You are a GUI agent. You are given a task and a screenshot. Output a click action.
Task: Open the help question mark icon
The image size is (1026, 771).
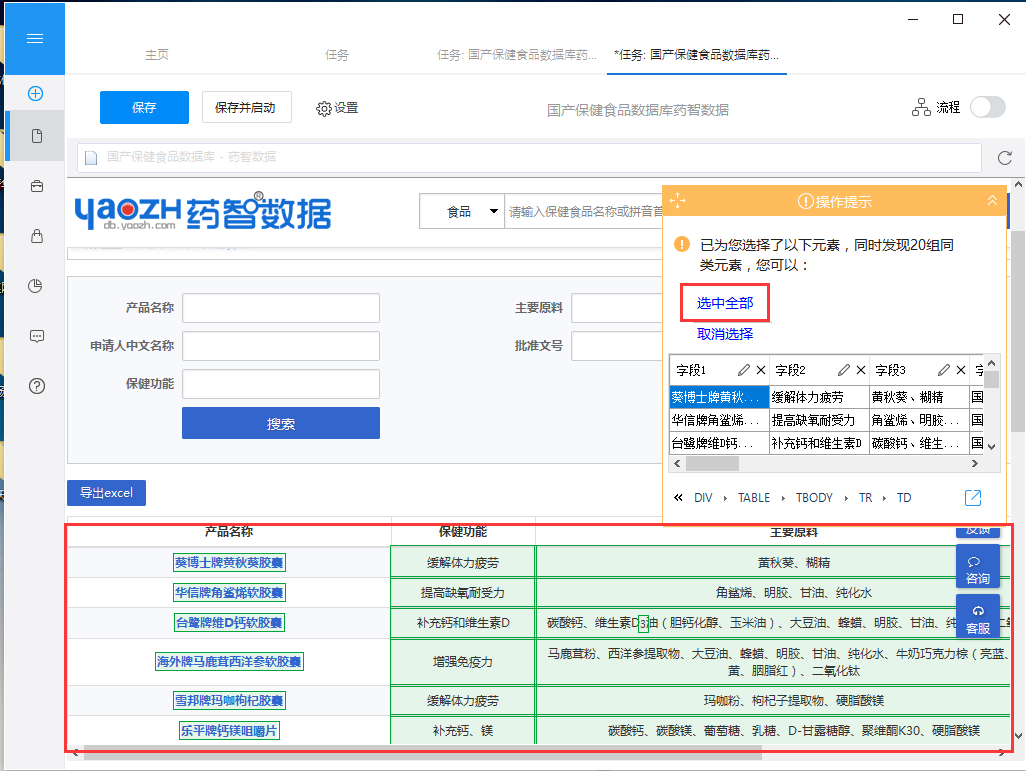(37, 386)
